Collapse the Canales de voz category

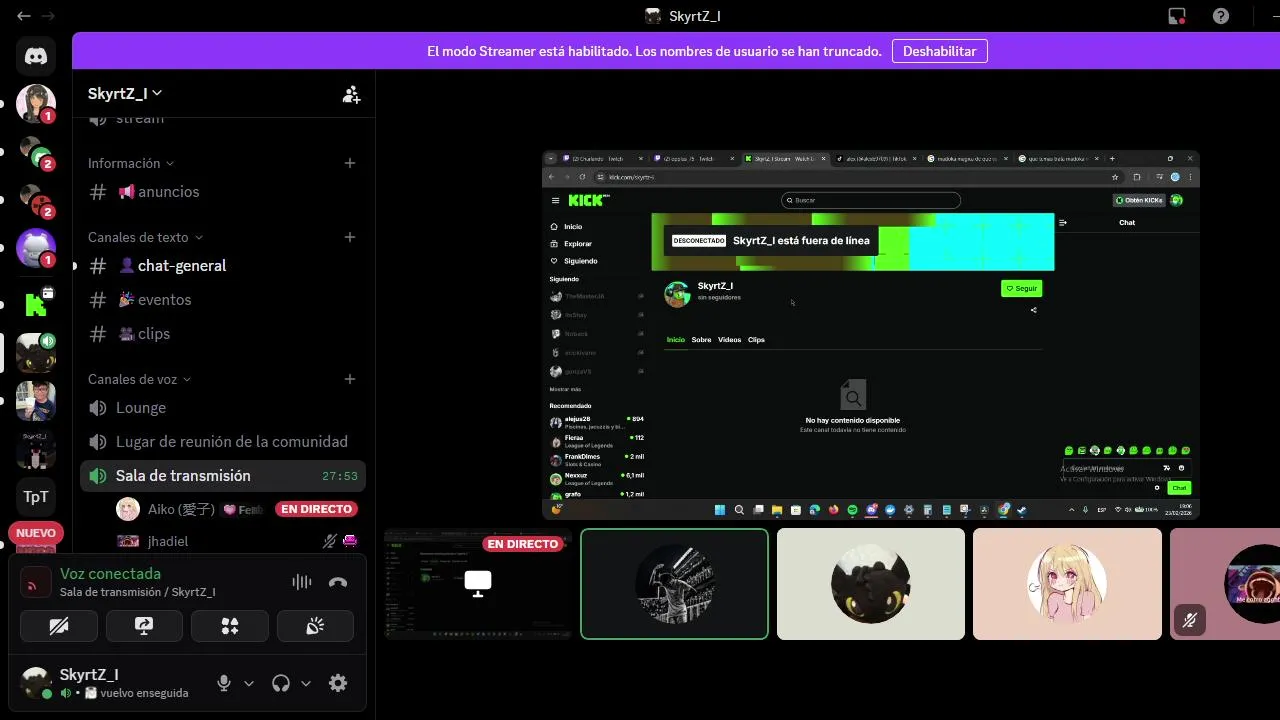(139, 379)
